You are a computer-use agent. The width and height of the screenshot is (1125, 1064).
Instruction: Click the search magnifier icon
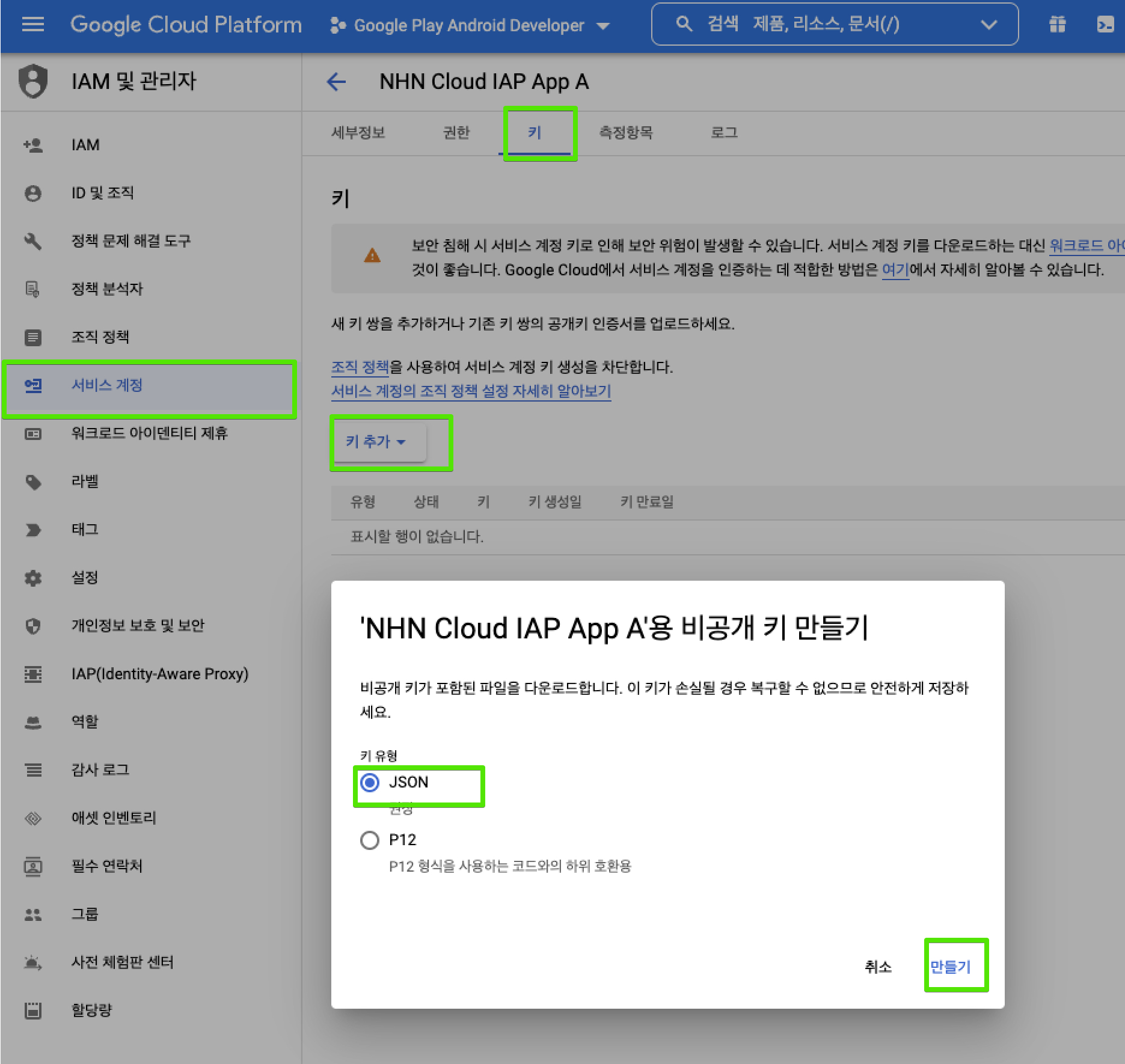(x=684, y=24)
